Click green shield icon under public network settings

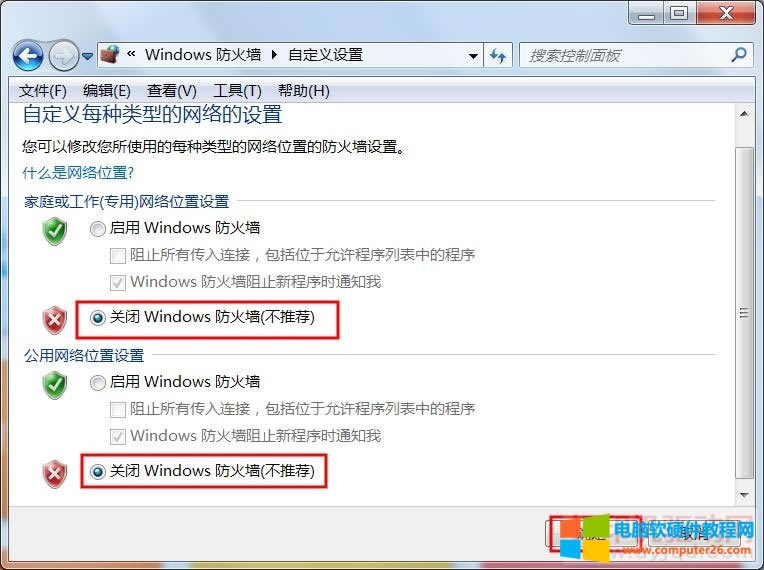point(55,385)
